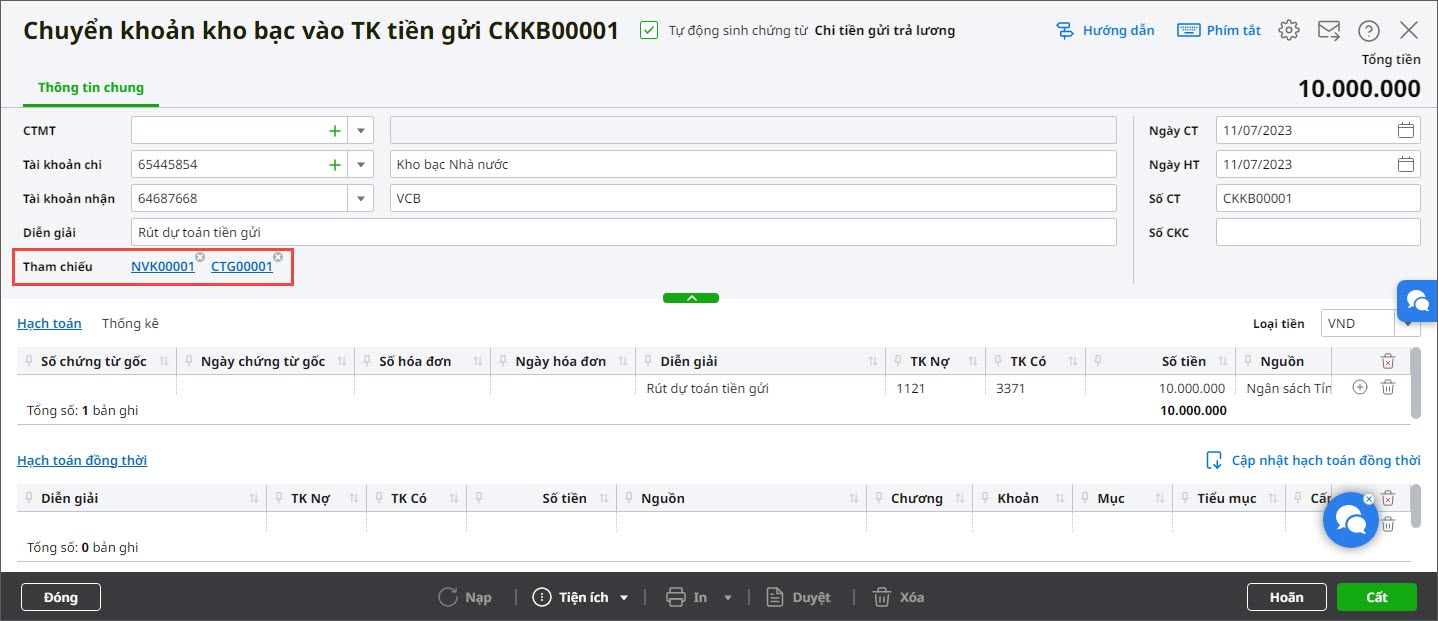The height and width of the screenshot is (621, 1438).
Task: Open the settings gear icon
Action: pos(1289,30)
